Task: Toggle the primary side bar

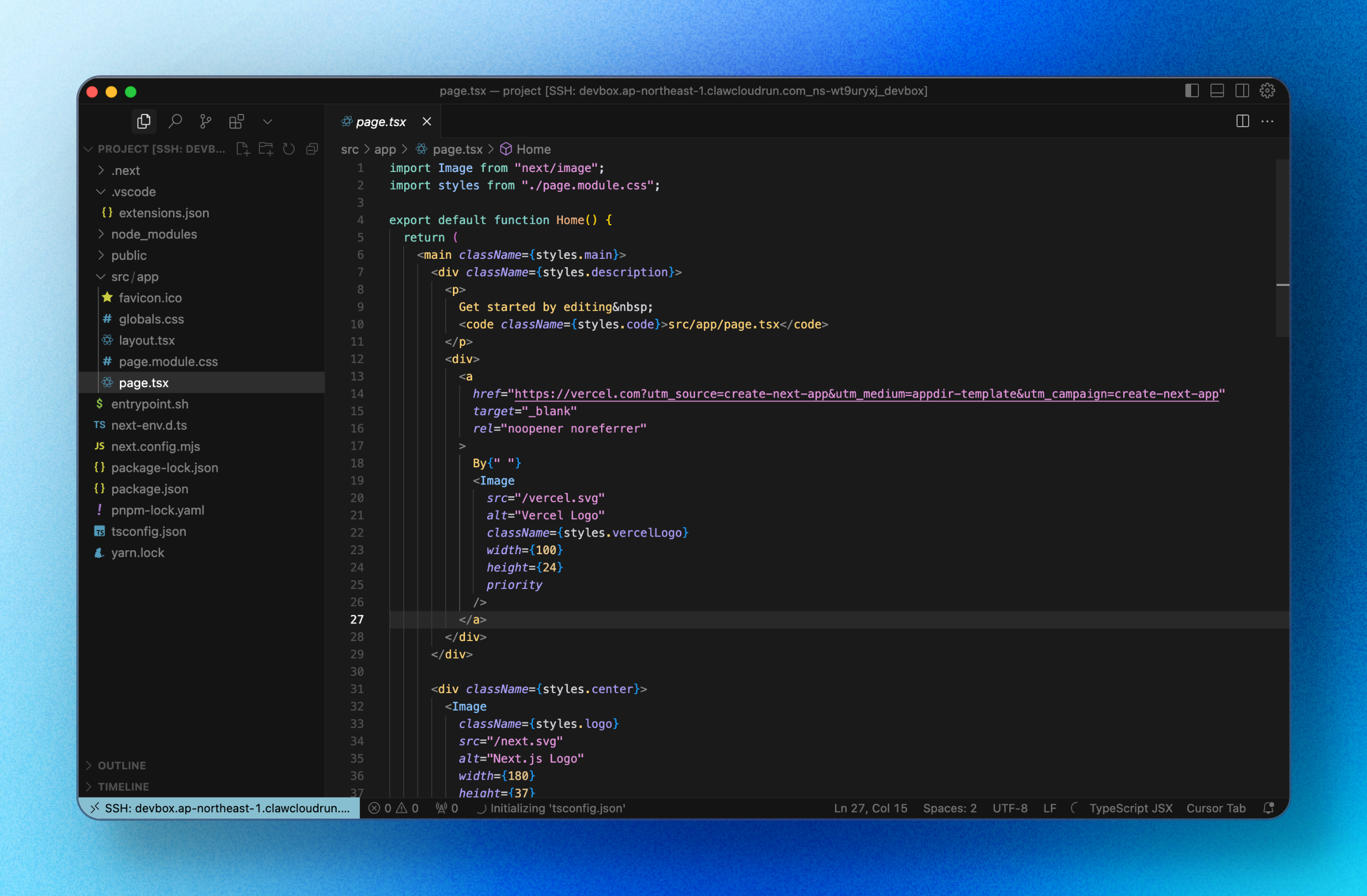Action: 1192,91
